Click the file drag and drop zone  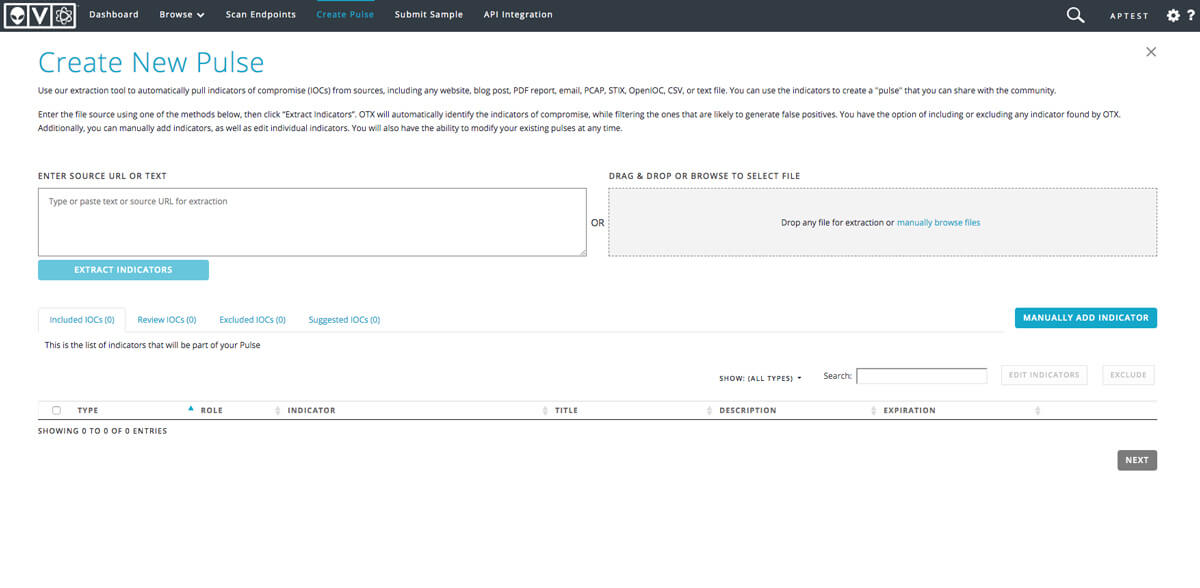(883, 222)
